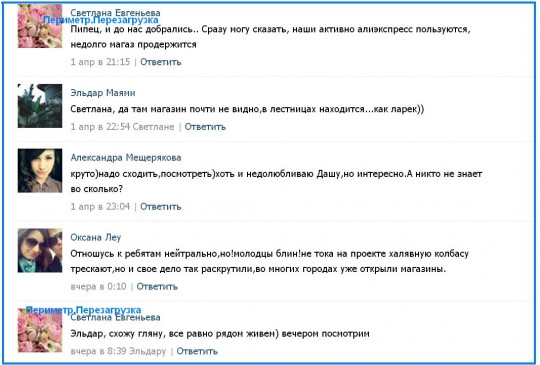Click the comment text 'Пипец, и до нас добрались'
The image size is (540, 365).
coord(134,29)
